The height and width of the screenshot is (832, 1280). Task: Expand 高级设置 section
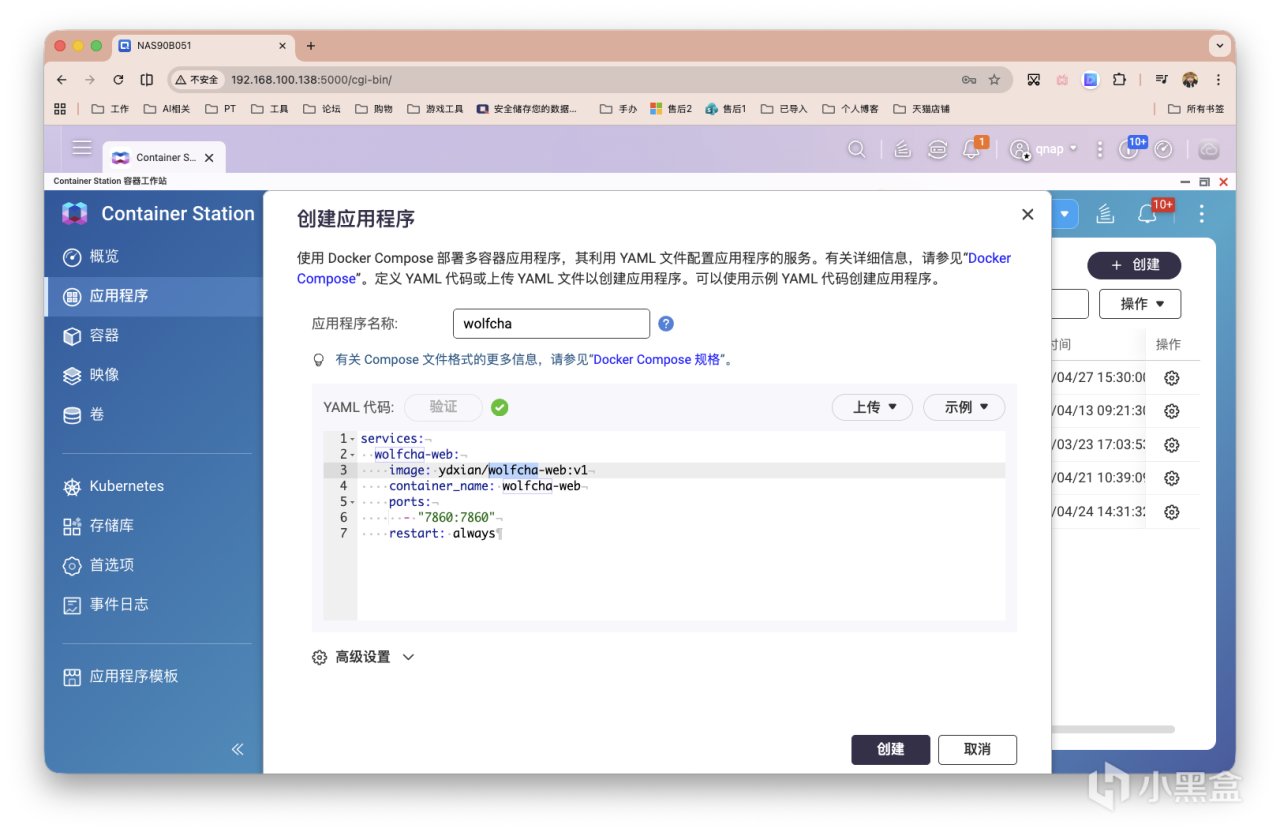click(363, 657)
